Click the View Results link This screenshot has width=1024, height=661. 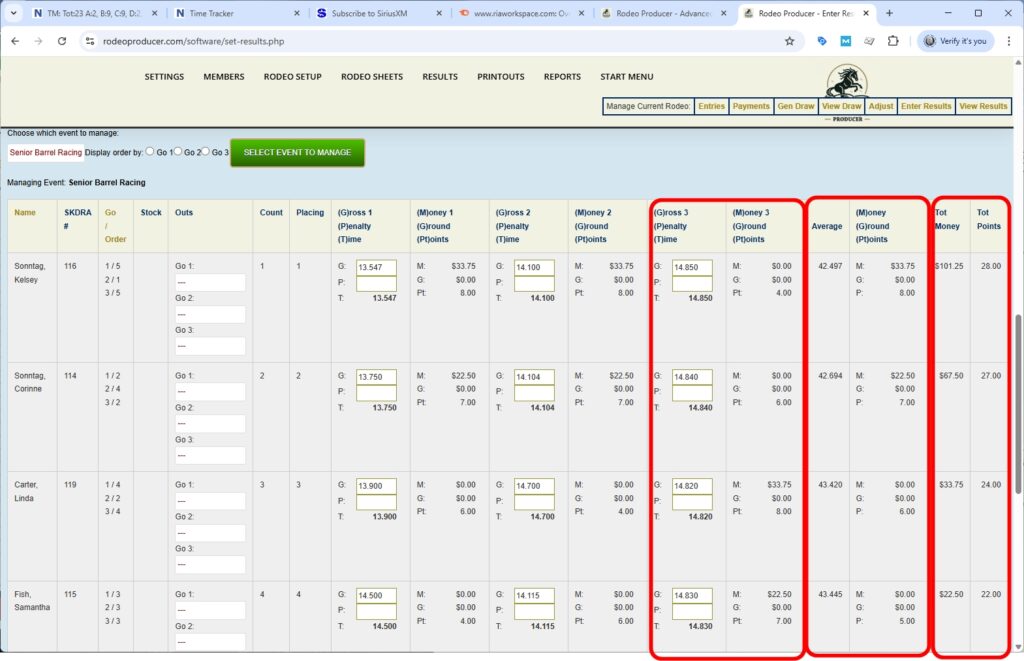coord(983,106)
